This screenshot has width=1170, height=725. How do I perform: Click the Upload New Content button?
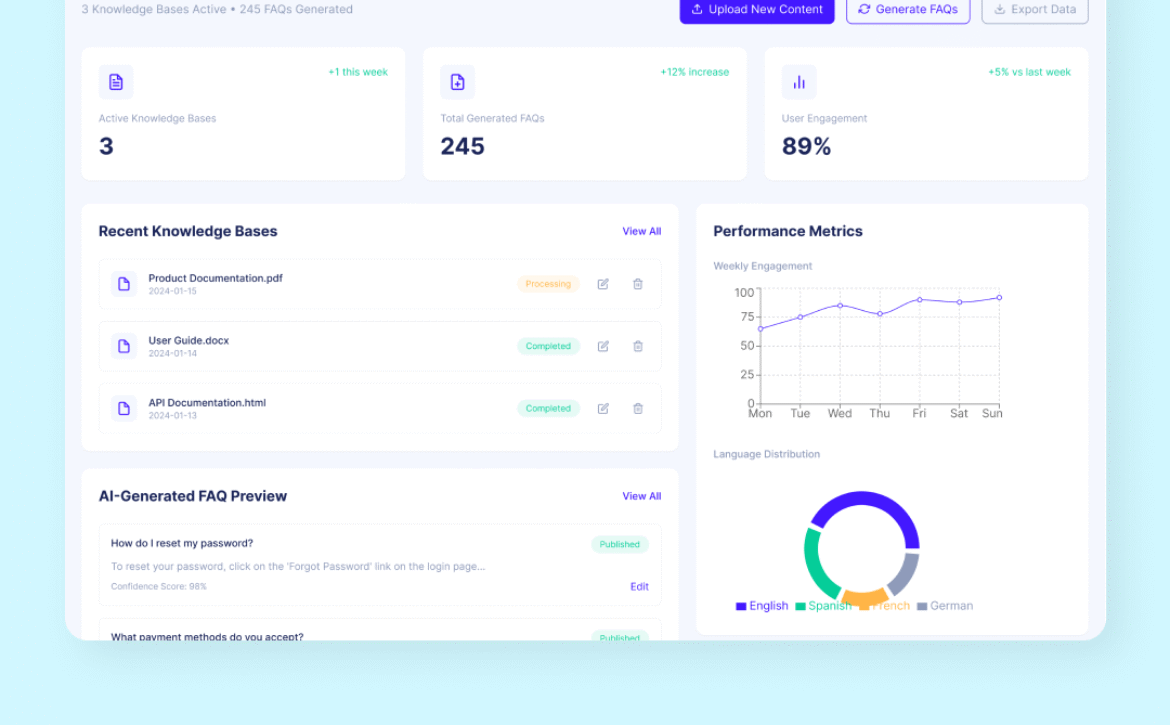757,10
